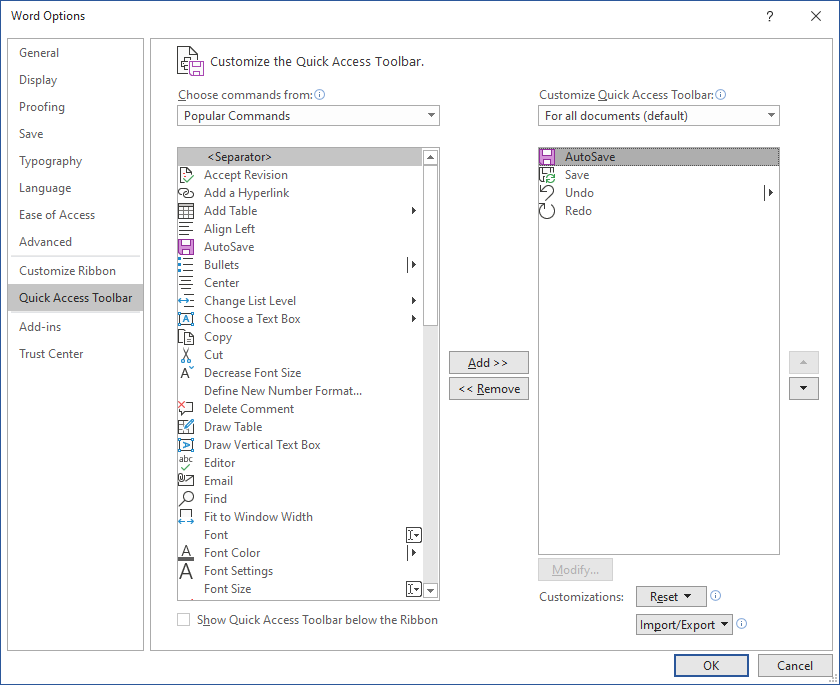840x685 pixels.
Task: Expand the Change List Level submenu arrow
Action: tap(414, 301)
